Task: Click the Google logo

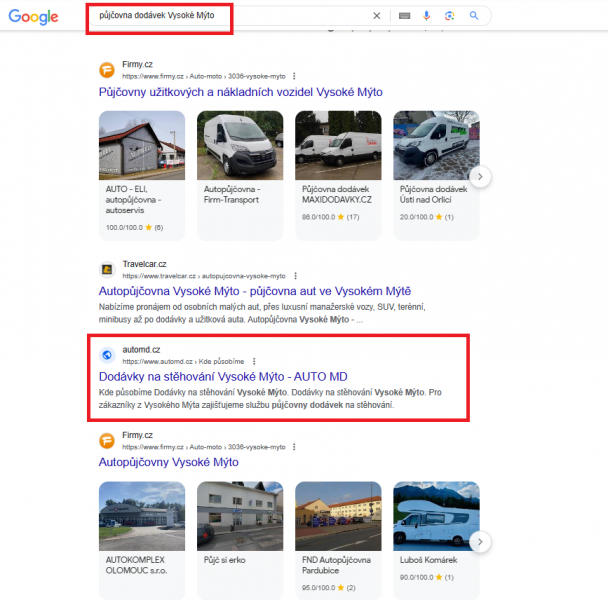Action: pos(33,16)
